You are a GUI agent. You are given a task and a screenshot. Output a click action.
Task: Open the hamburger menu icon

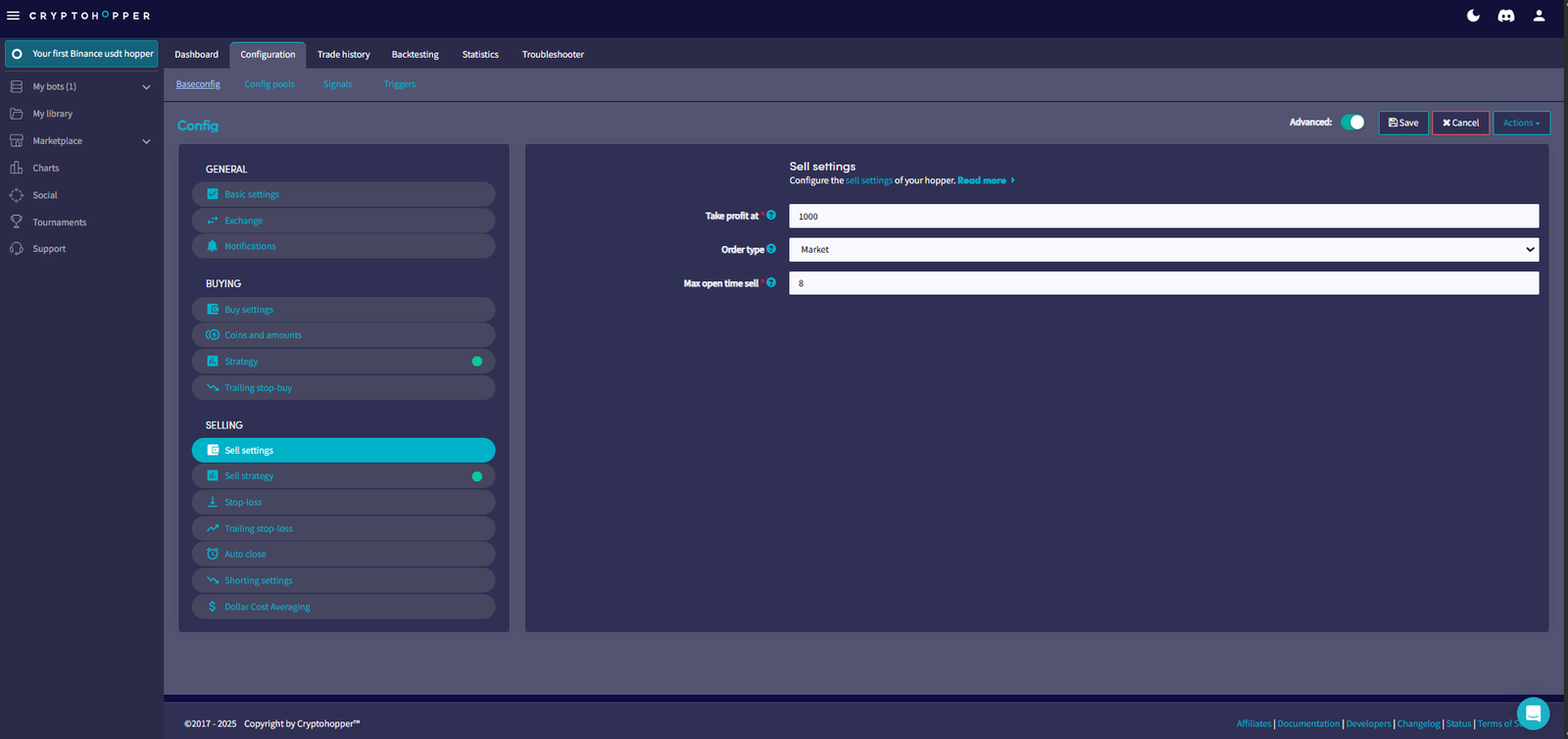pos(13,16)
